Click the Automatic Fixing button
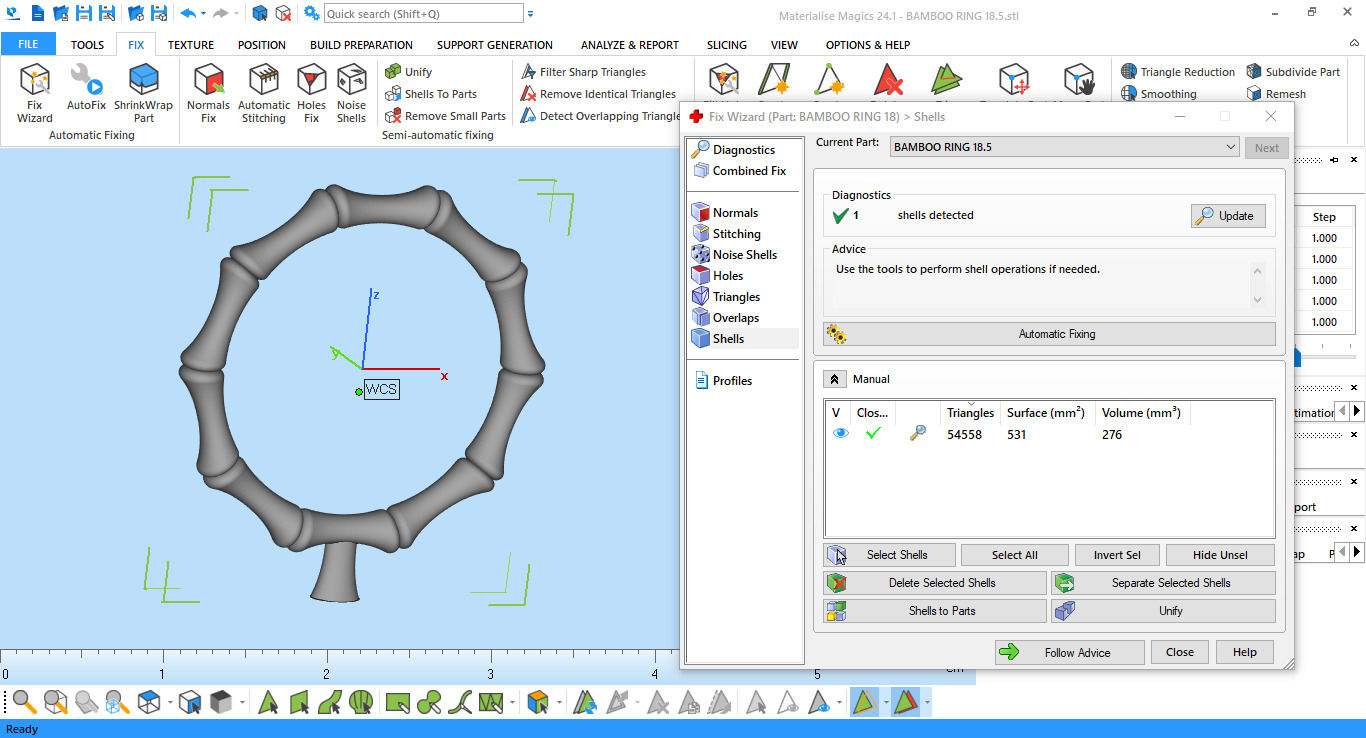Image resolution: width=1366 pixels, height=738 pixels. point(1049,334)
